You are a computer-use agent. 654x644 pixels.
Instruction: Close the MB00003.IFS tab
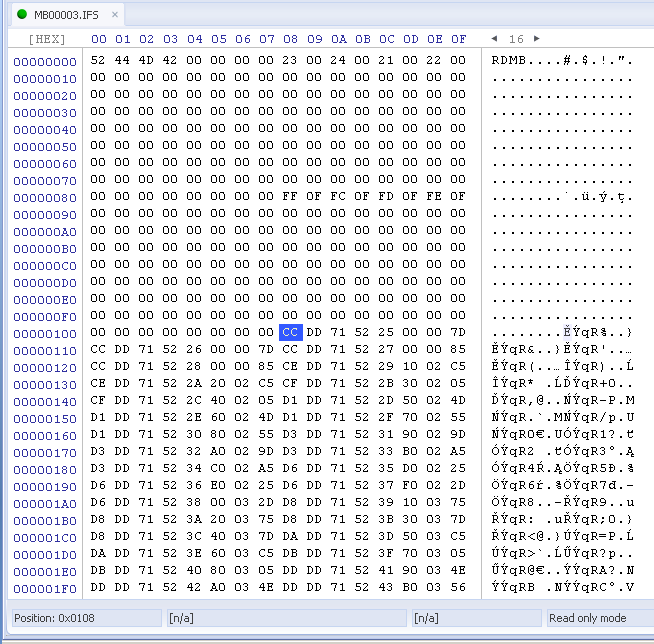(115, 15)
